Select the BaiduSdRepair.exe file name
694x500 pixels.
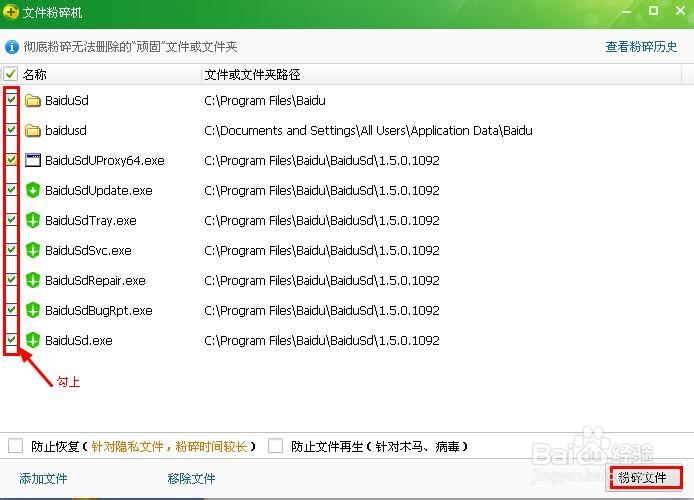coord(95,281)
